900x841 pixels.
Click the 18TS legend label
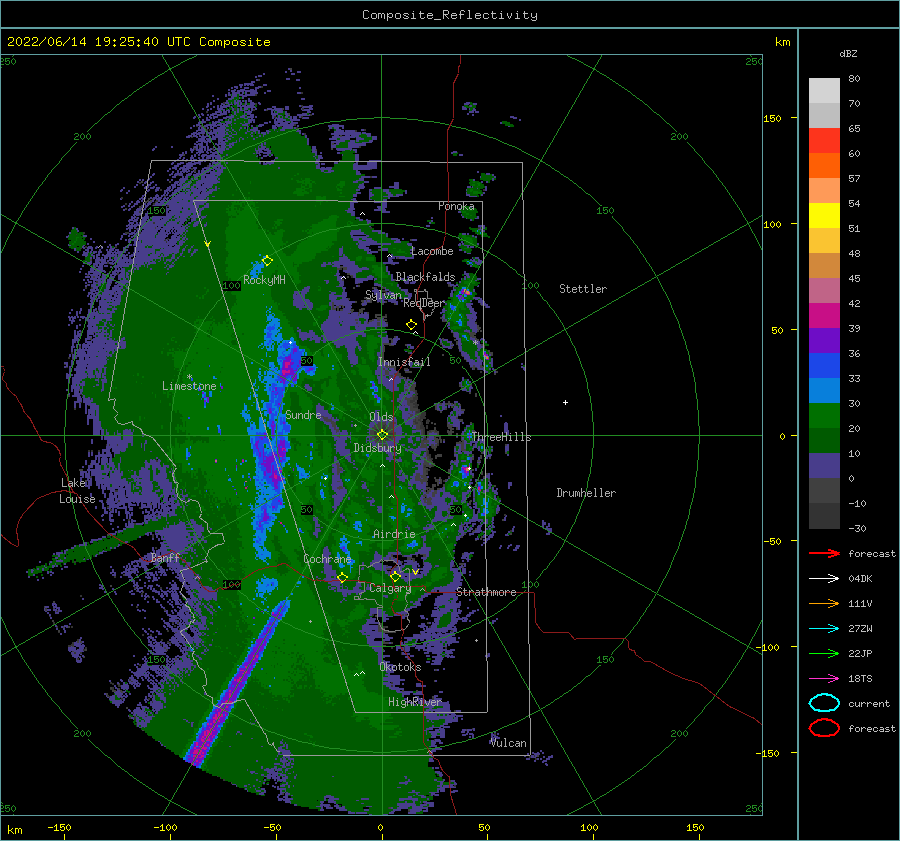[x=860, y=679]
